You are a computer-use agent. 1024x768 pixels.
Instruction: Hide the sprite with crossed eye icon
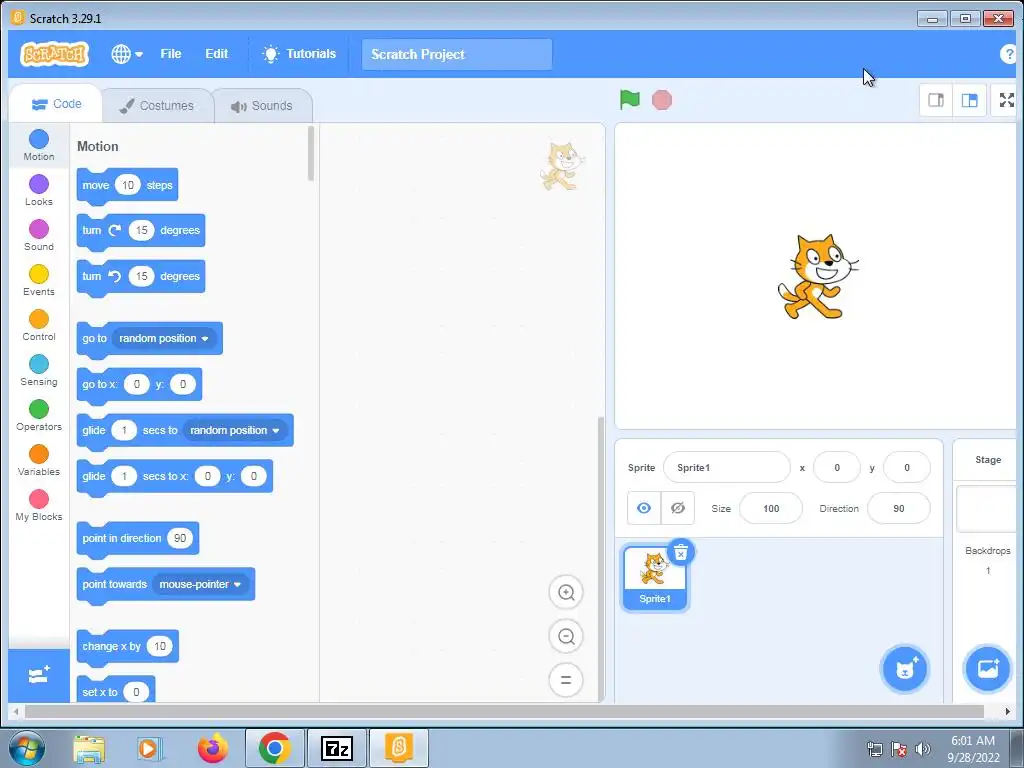678,508
